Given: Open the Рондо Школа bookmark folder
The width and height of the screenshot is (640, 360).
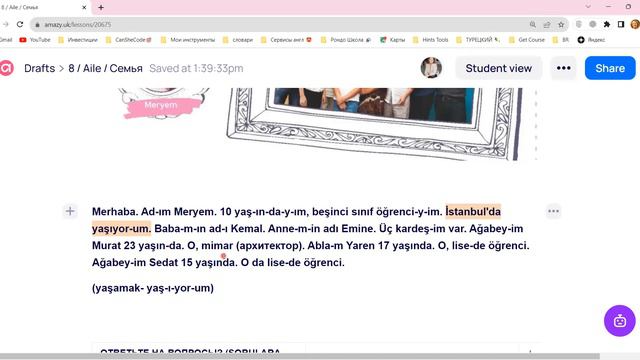Looking at the screenshot, I should pyautogui.click(x=346, y=40).
